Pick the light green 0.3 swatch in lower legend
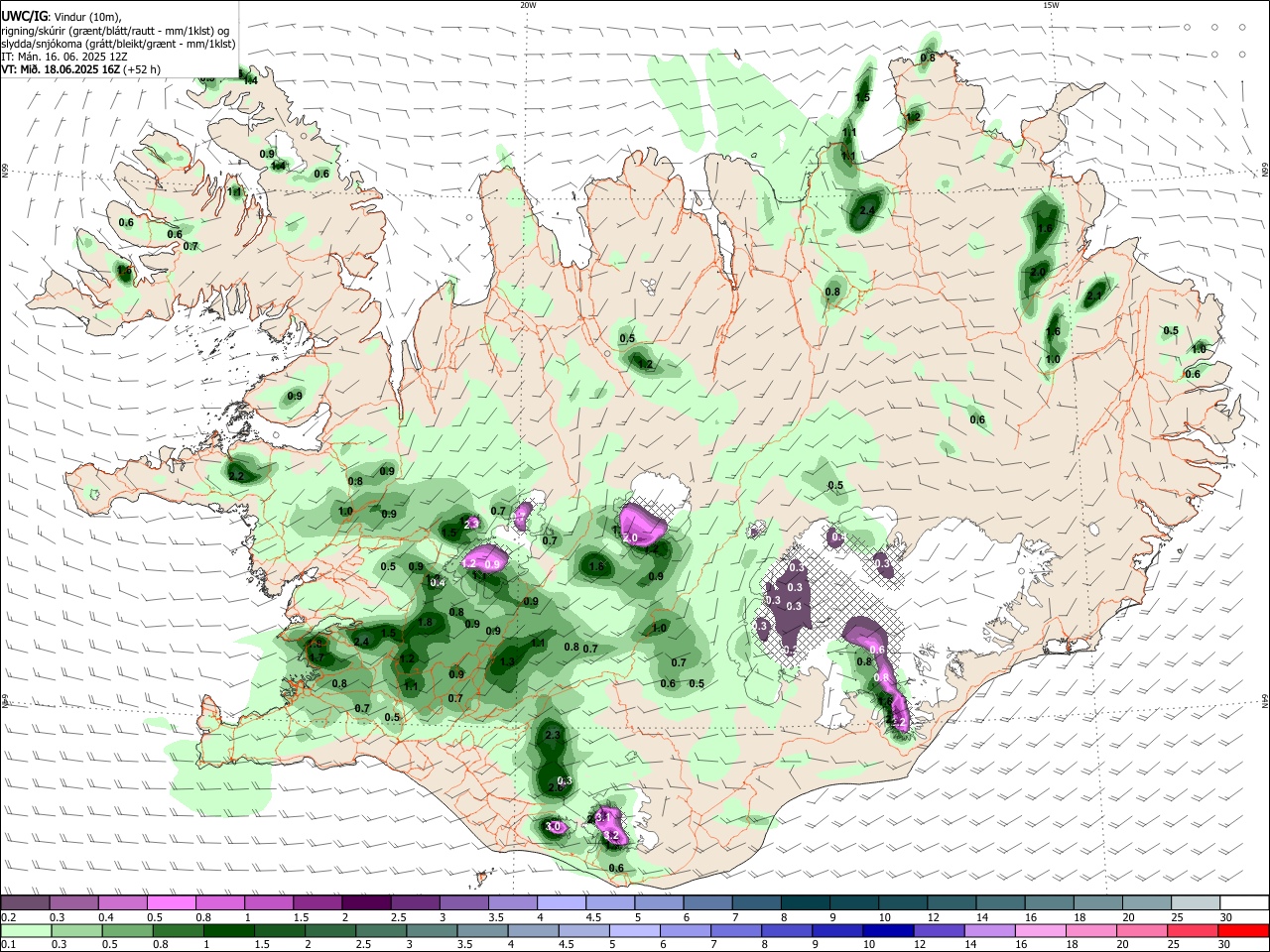The height and width of the screenshot is (952, 1270). [x=76, y=930]
